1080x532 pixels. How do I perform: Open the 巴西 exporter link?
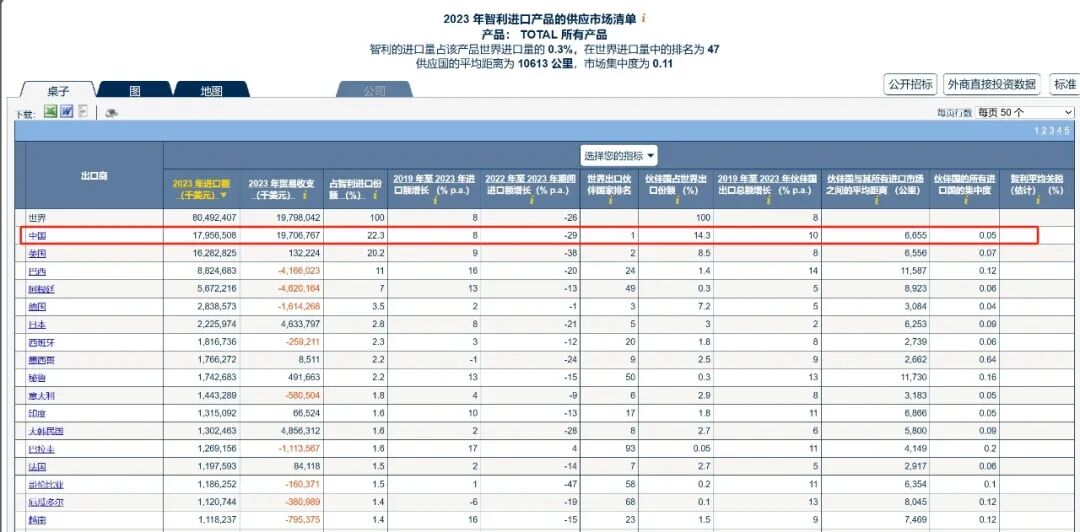tap(37, 272)
